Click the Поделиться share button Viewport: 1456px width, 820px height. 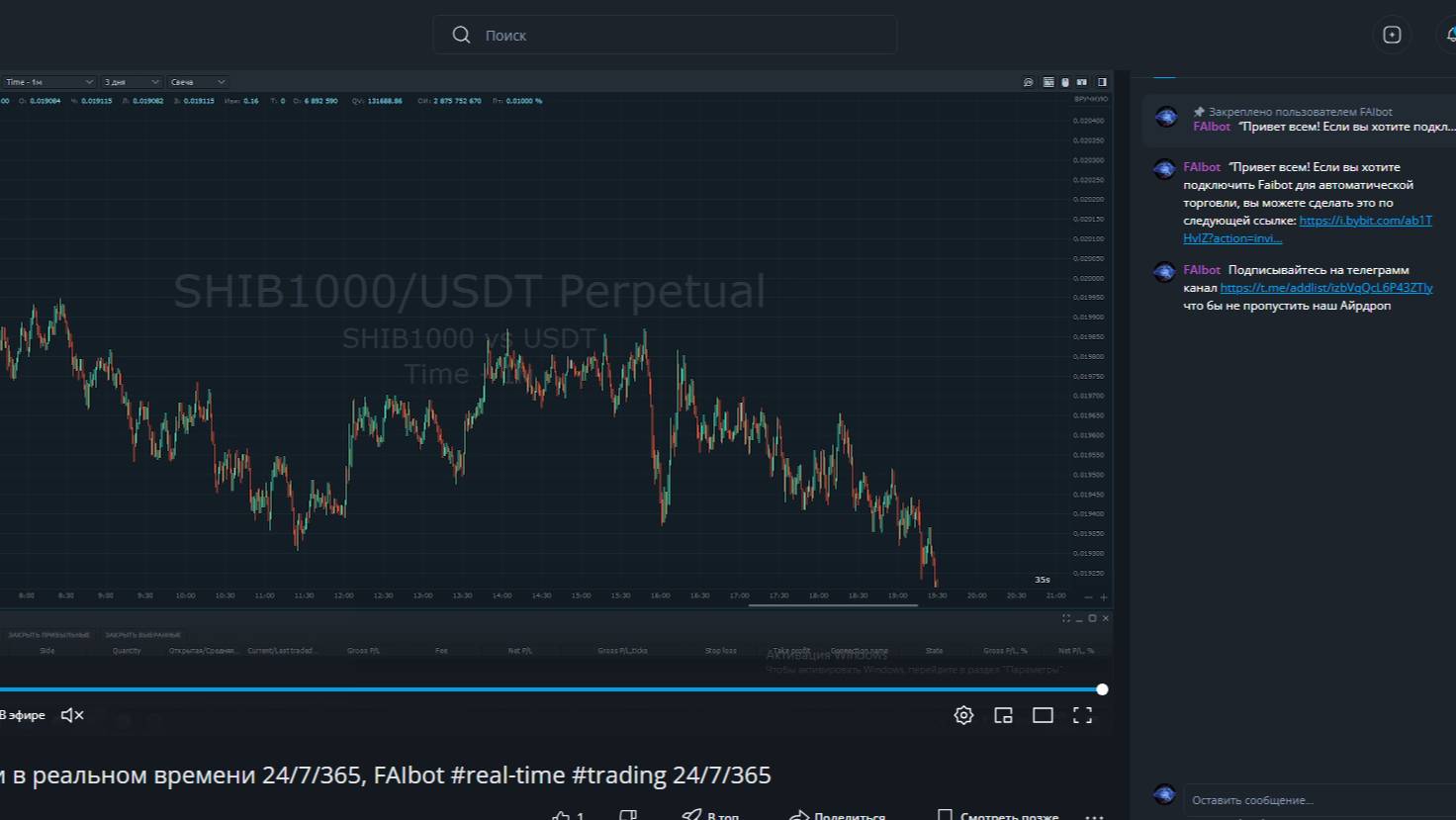pos(837,815)
